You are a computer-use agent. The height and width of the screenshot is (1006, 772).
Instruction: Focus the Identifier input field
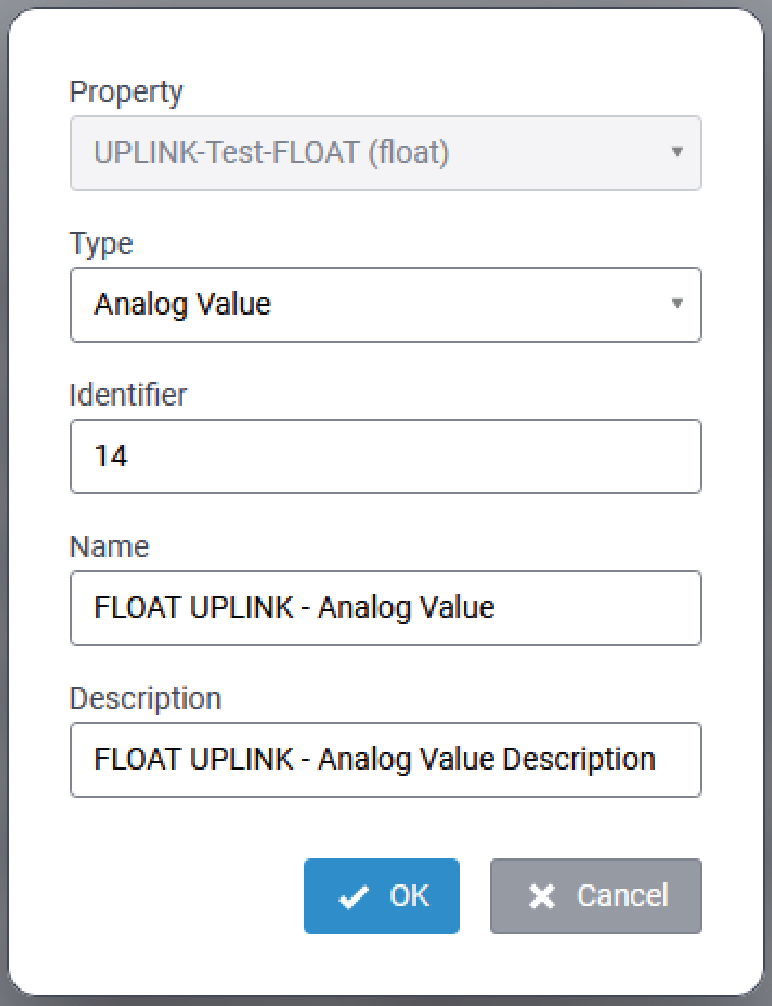385,456
